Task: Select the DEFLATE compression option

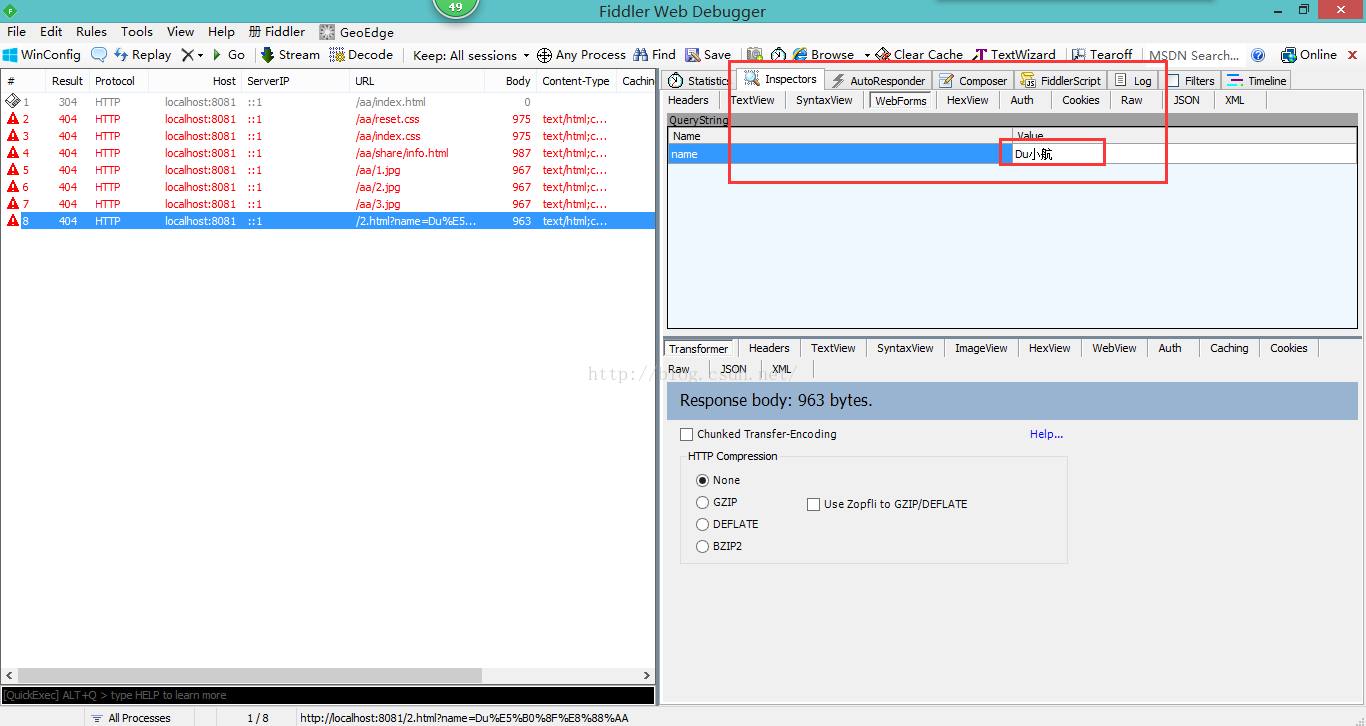Action: tap(702, 524)
